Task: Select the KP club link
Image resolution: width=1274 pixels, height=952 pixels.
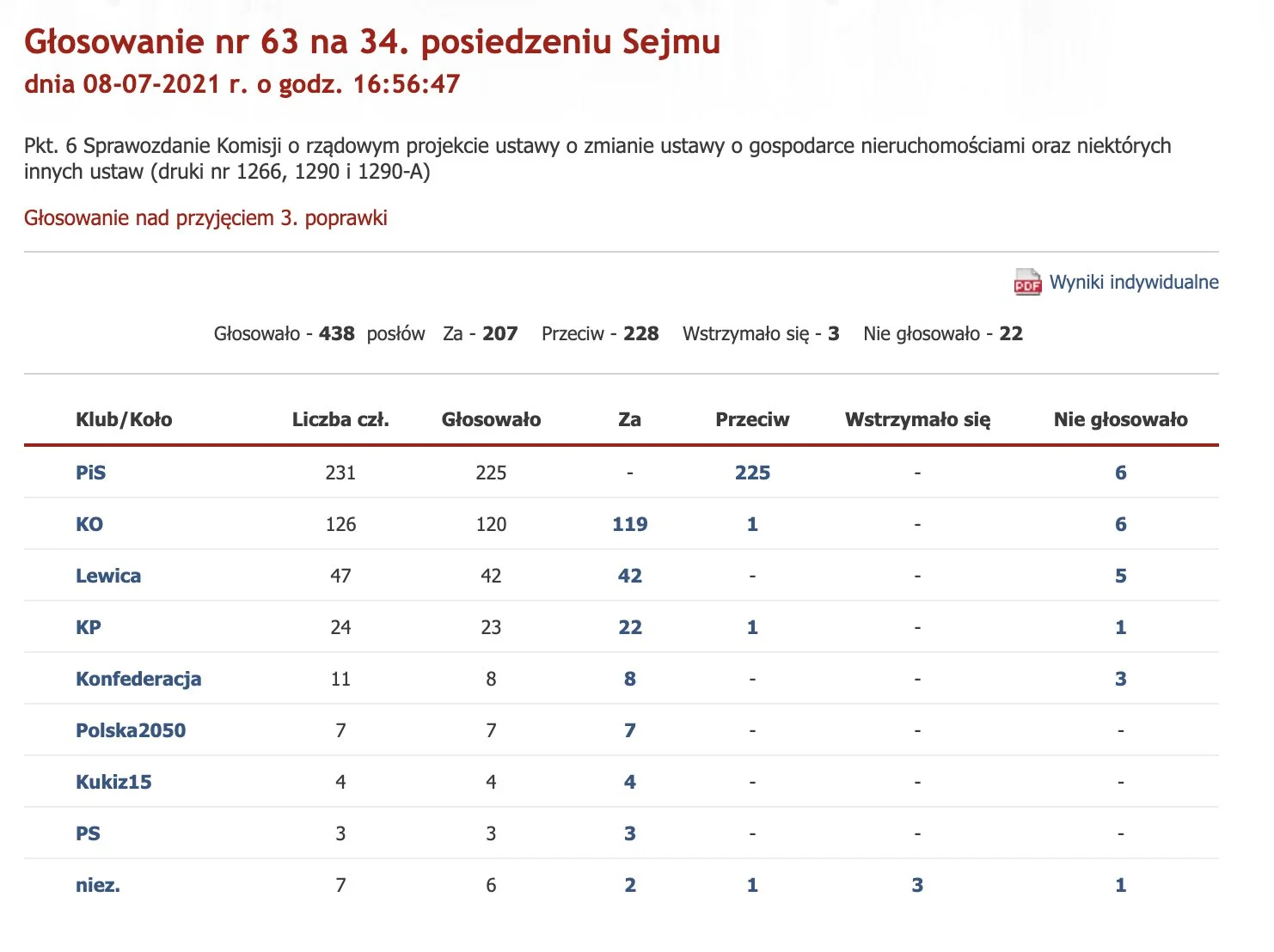Action: 89,627
